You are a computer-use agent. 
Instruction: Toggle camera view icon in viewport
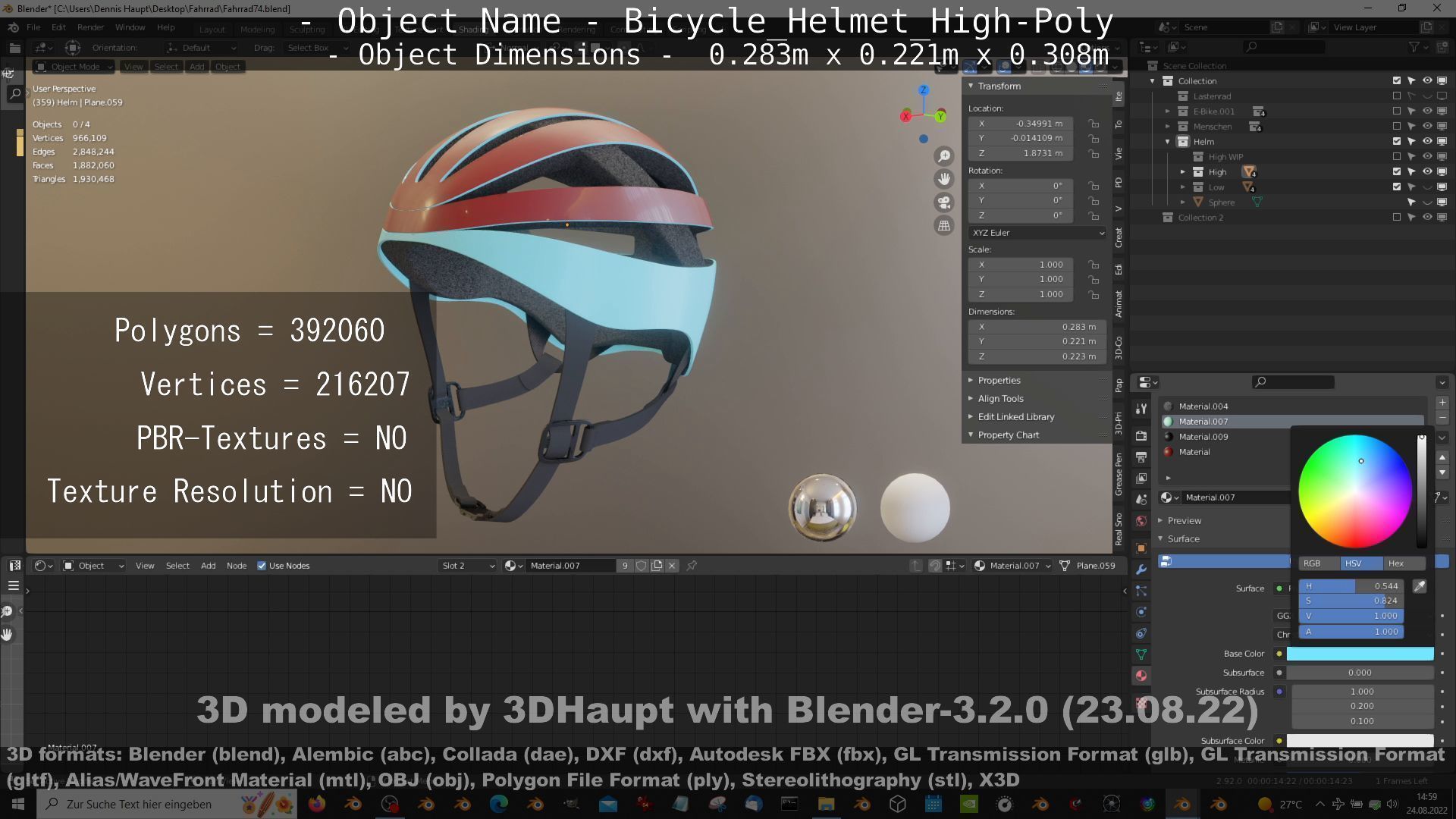point(944,202)
